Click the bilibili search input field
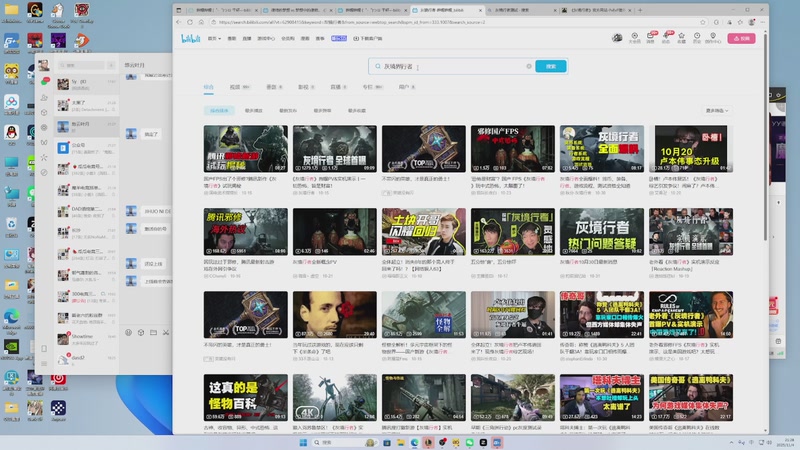Viewport: 800px width, 450px height. click(454, 66)
